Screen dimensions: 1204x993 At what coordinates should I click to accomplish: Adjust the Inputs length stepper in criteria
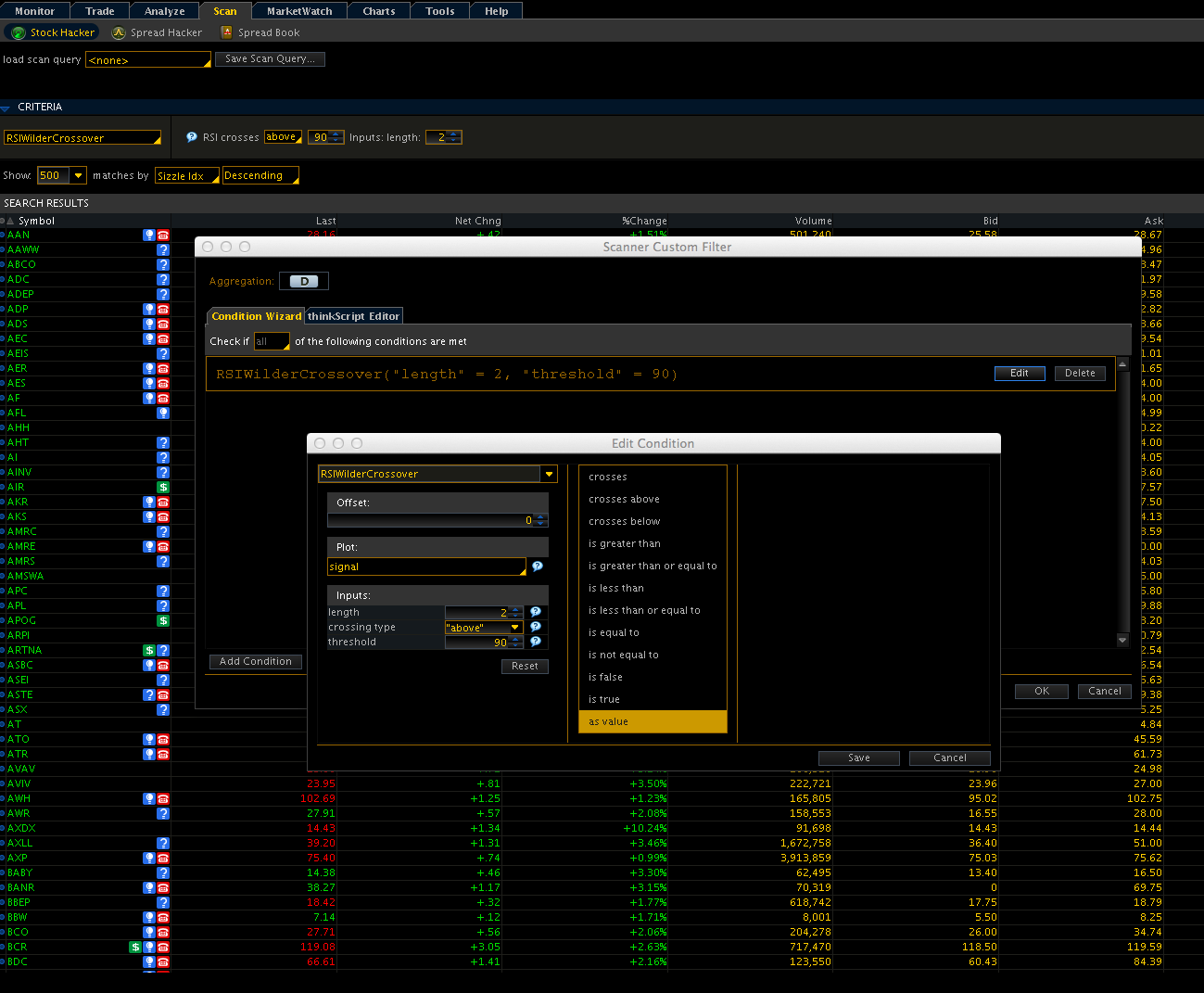click(455, 137)
